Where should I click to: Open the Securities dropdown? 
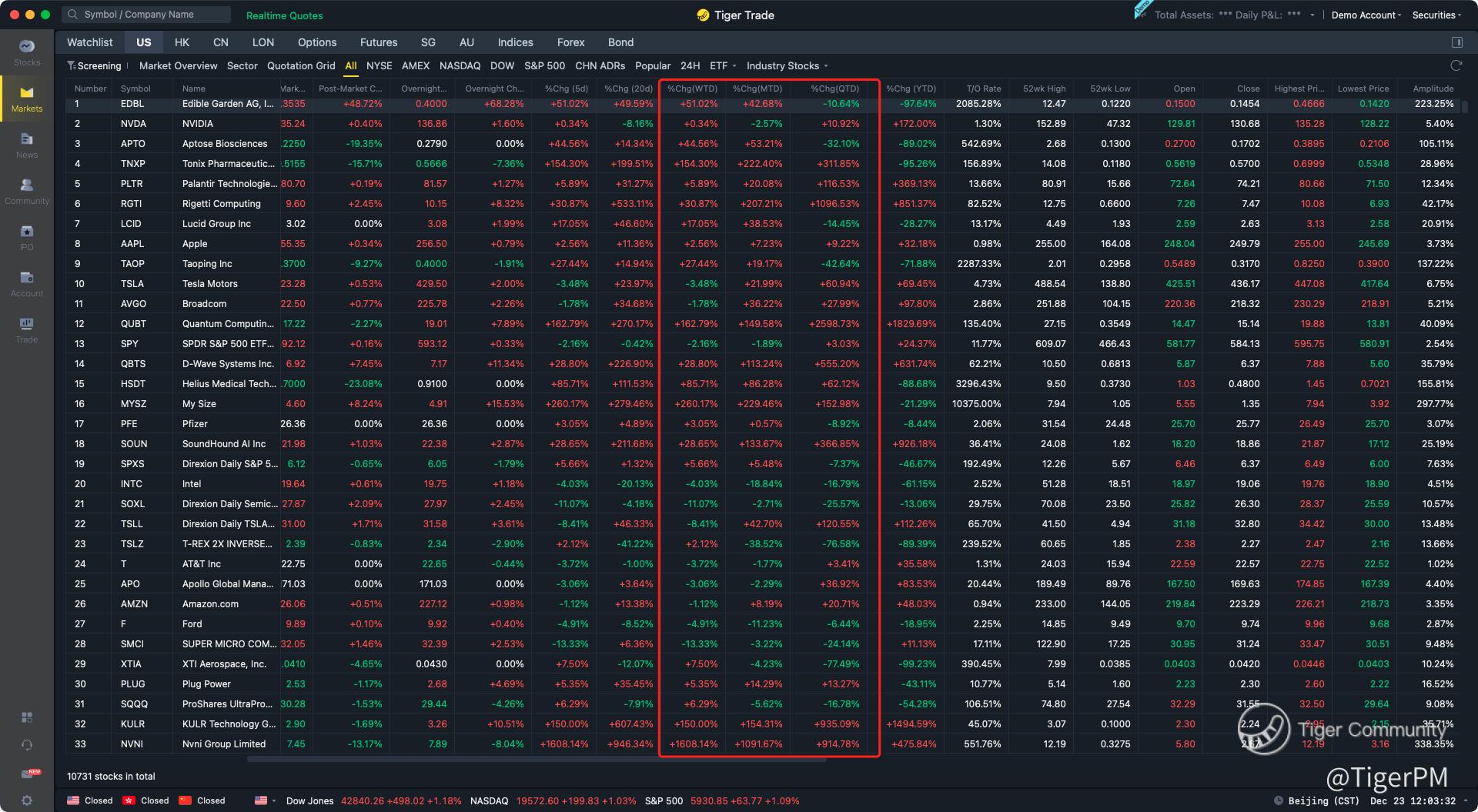[1436, 15]
